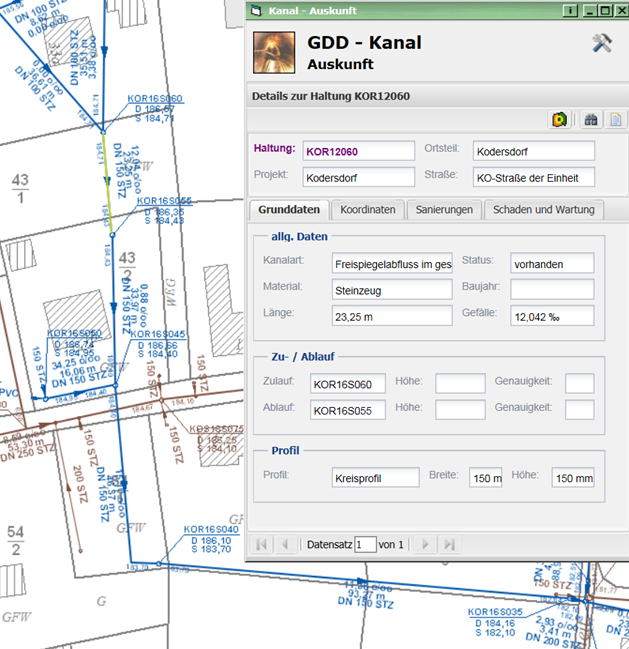Click manhole label KOR16S060 on map
Viewport: 629px width, 649px height.
click(155, 99)
